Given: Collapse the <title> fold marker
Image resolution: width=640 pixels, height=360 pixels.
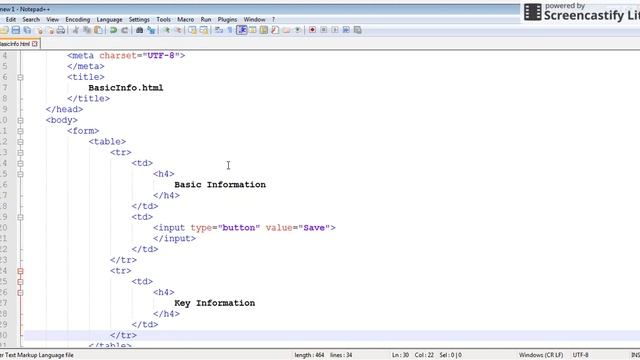Looking at the screenshot, I should point(20,77).
